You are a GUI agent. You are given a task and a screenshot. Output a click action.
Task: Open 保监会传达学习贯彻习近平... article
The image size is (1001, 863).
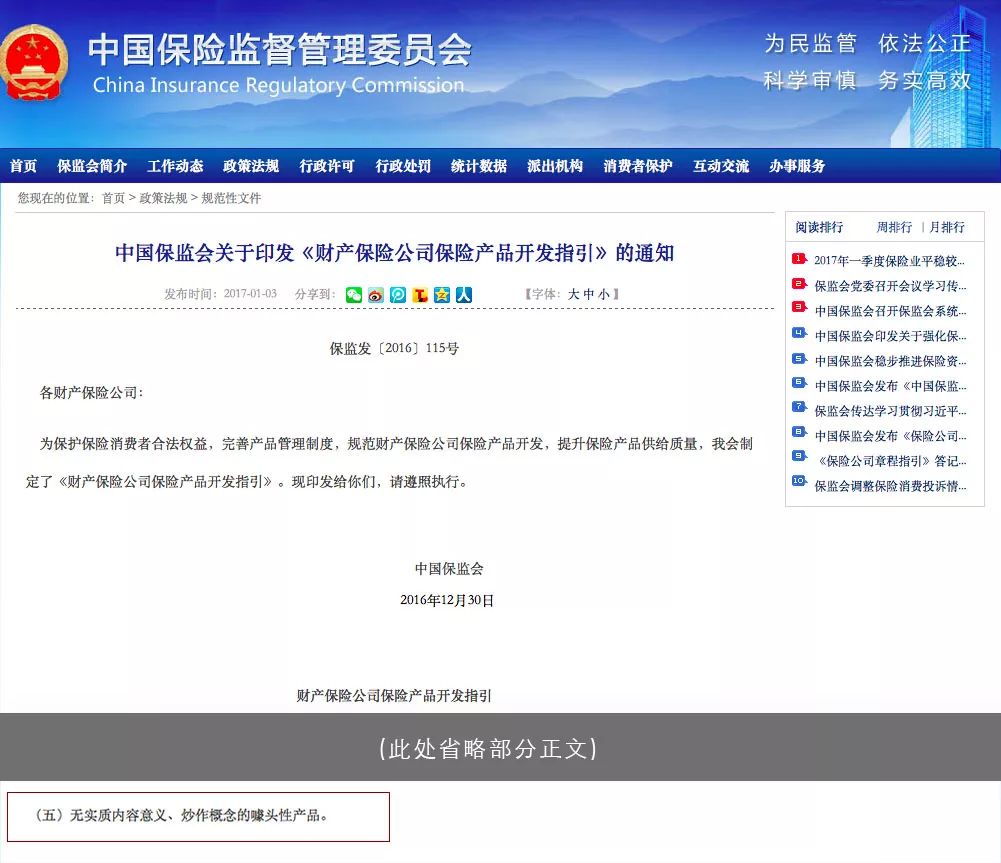point(890,410)
